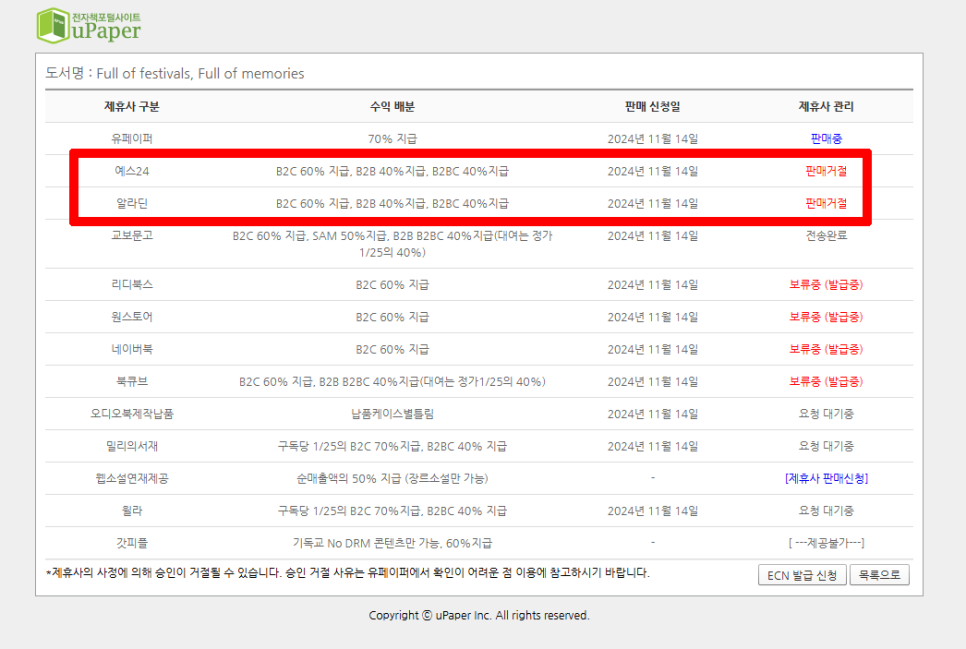Viewport: 966px width, 649px height.
Task: Click the 유페이퍼 row date 2024년 11월 14일
Action: pos(652,139)
